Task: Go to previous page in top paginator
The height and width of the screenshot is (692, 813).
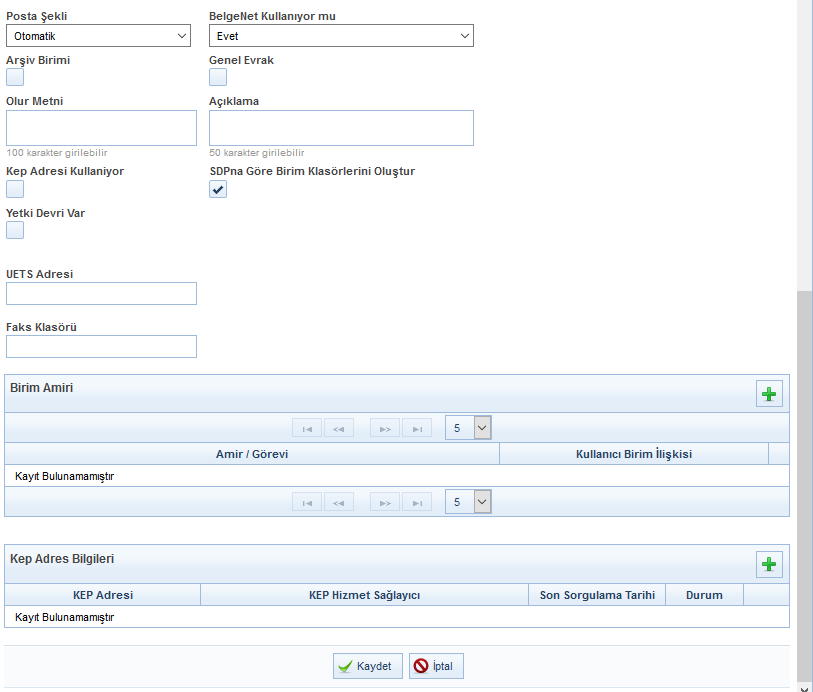Action: click(339, 428)
